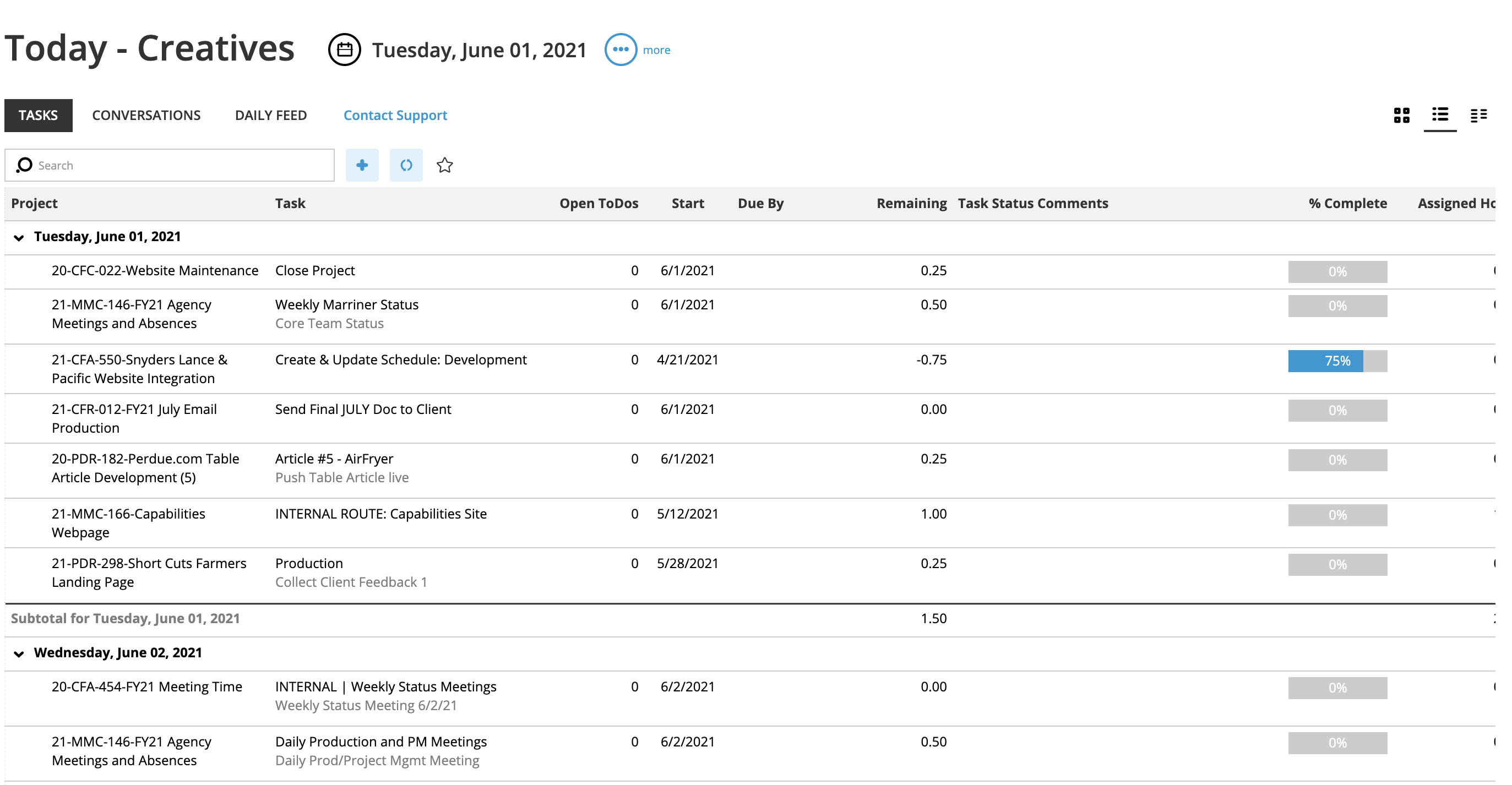
Task: Refresh the task list
Action: (x=406, y=166)
